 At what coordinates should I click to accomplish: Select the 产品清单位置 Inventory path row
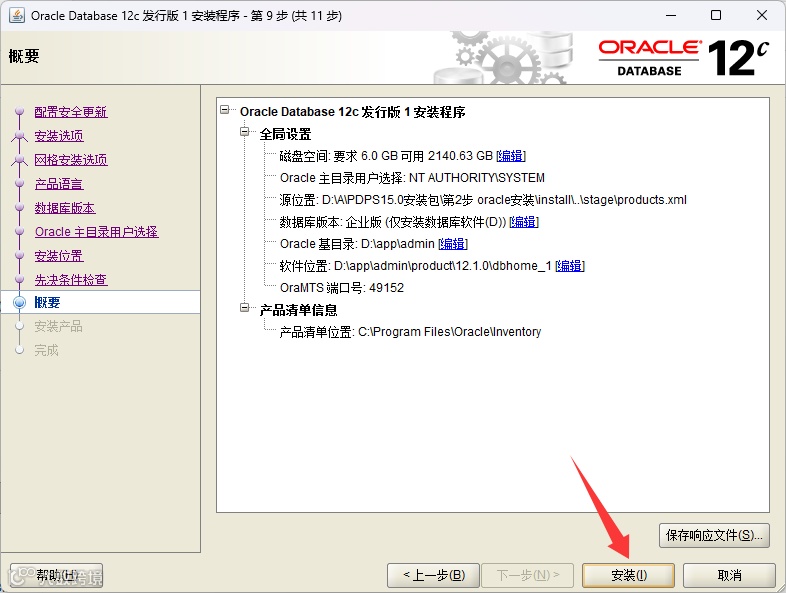410,332
